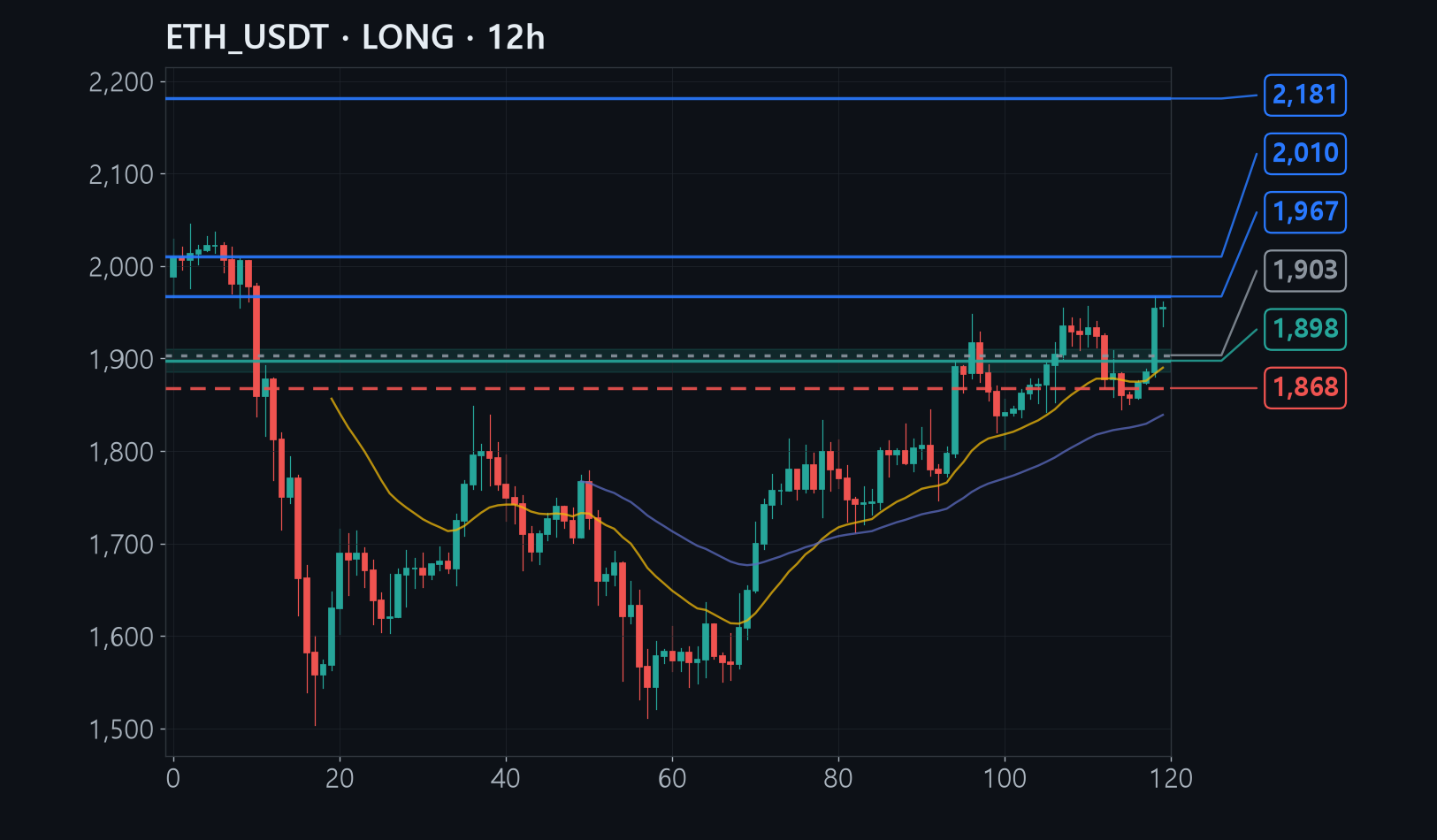Viewport: 1437px width, 840px height.
Task: Click the red 1,868 stop label
Action: (x=1304, y=387)
